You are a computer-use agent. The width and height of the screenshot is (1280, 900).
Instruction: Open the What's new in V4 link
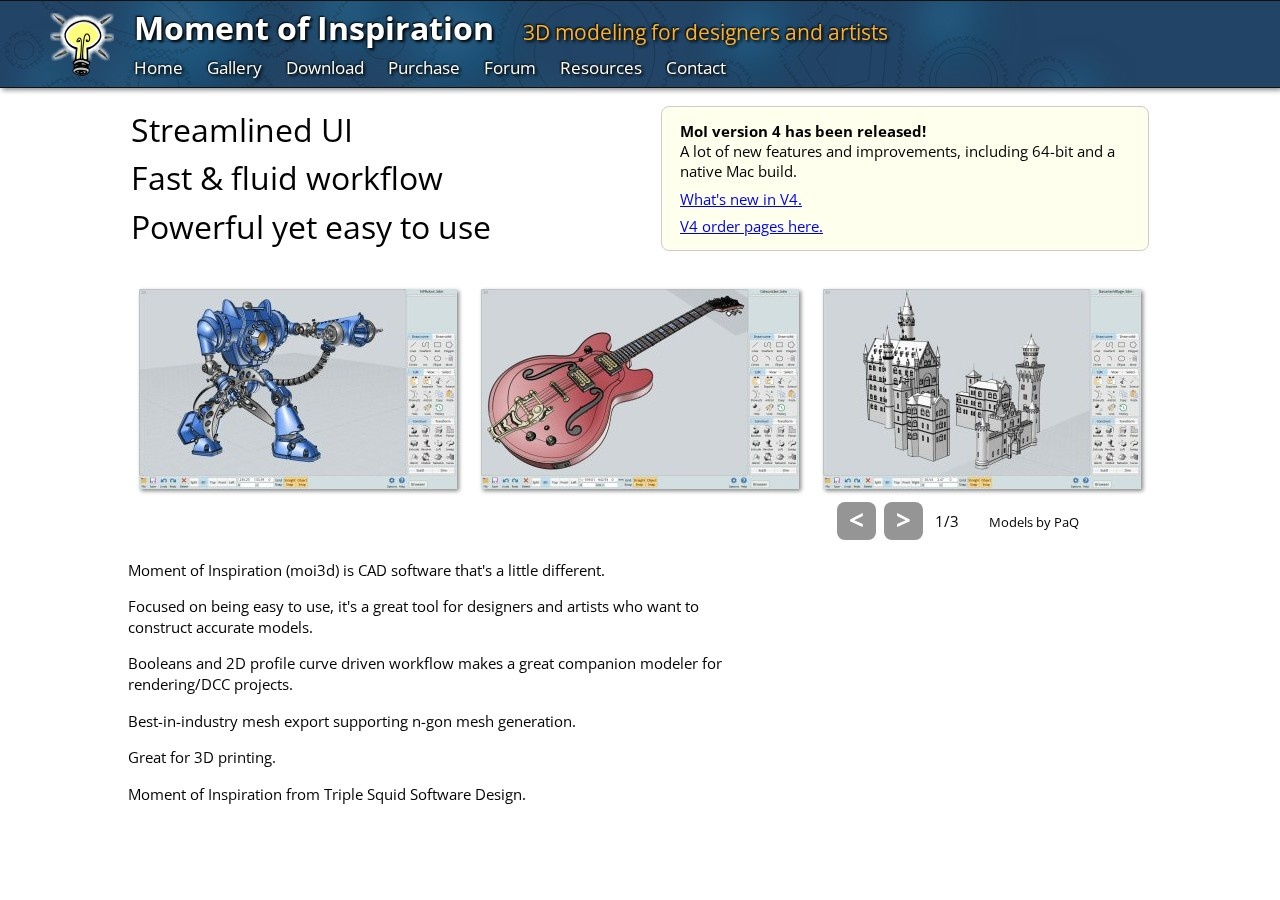[x=741, y=199]
